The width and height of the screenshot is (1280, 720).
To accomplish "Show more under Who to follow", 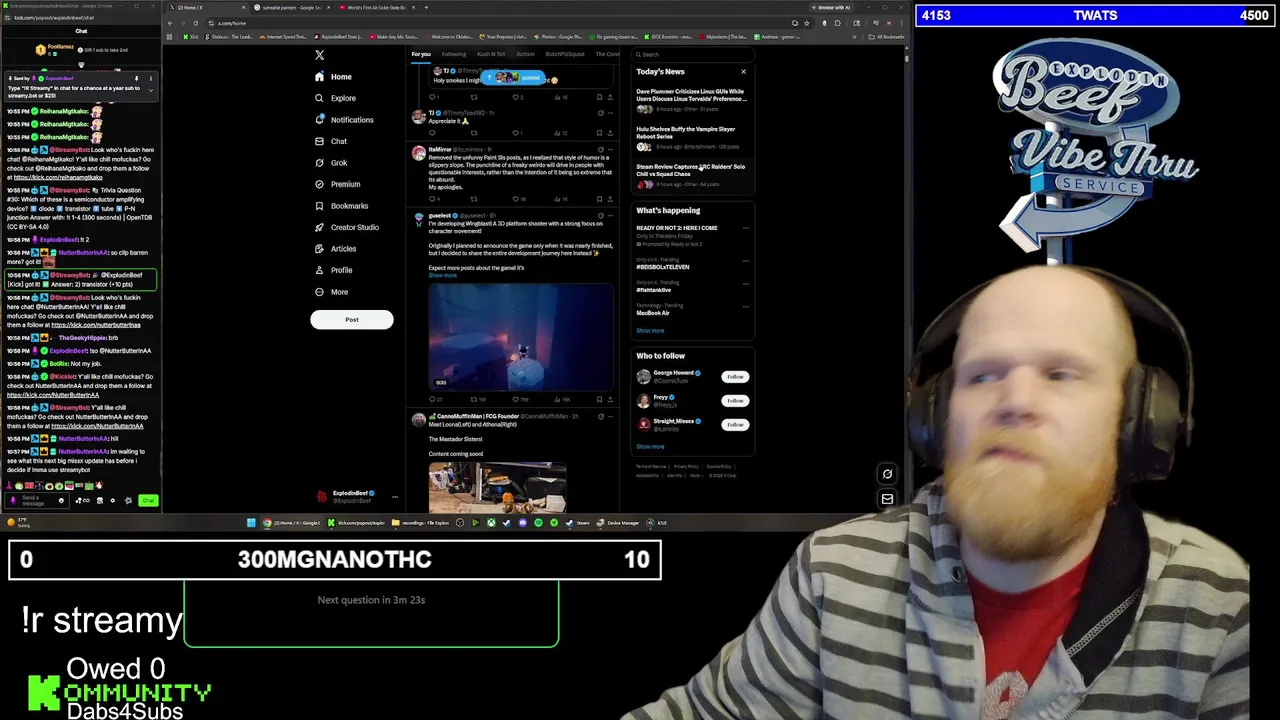I will tap(650, 447).
